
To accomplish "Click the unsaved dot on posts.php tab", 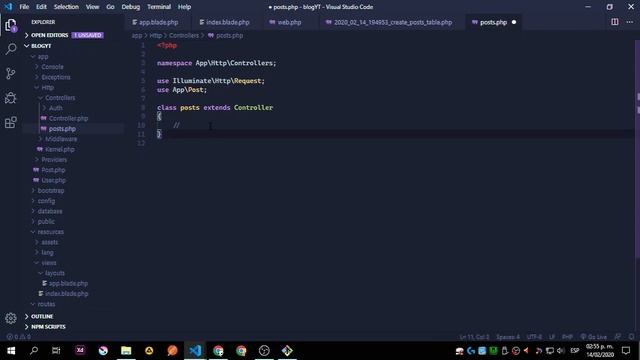I will (514, 22).
